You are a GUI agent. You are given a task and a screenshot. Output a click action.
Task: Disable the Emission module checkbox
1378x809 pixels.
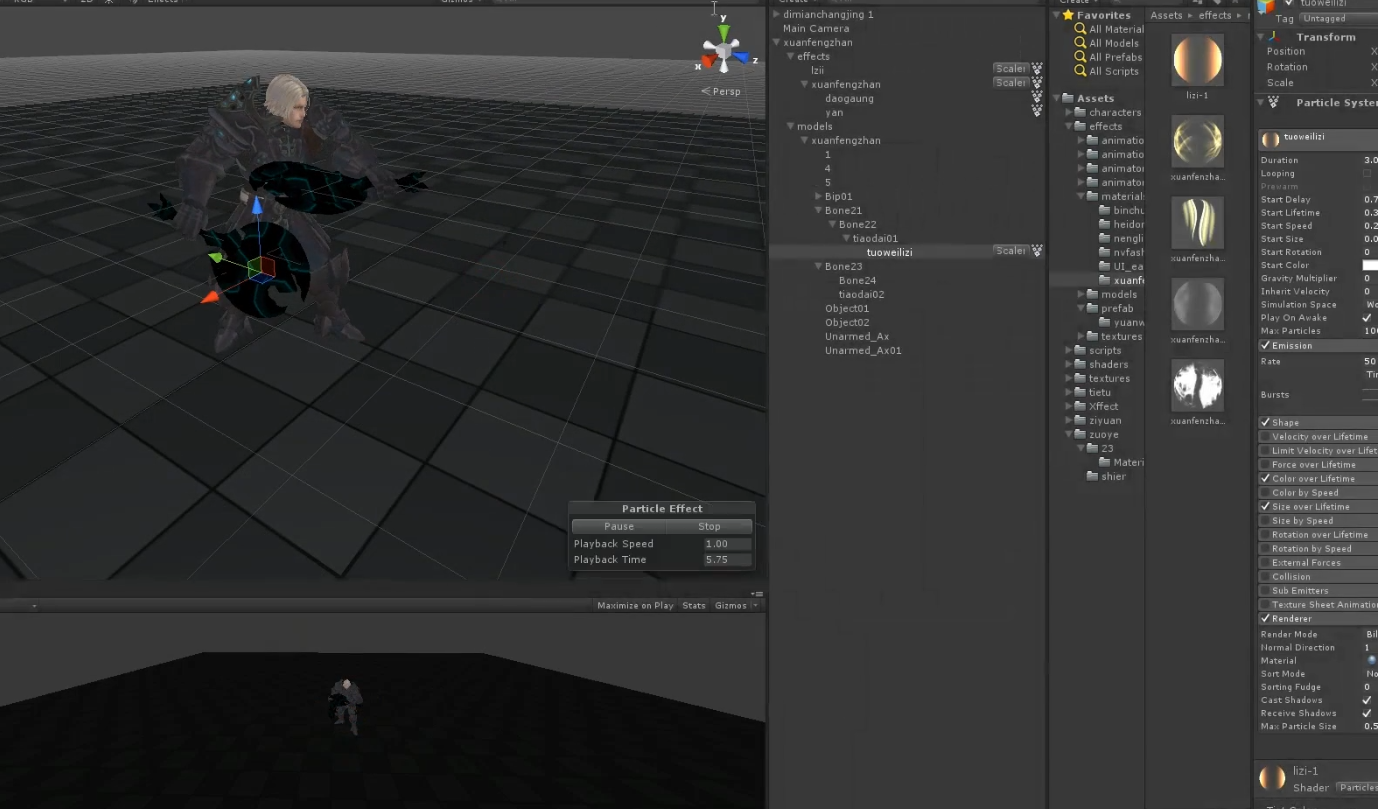(x=1265, y=345)
